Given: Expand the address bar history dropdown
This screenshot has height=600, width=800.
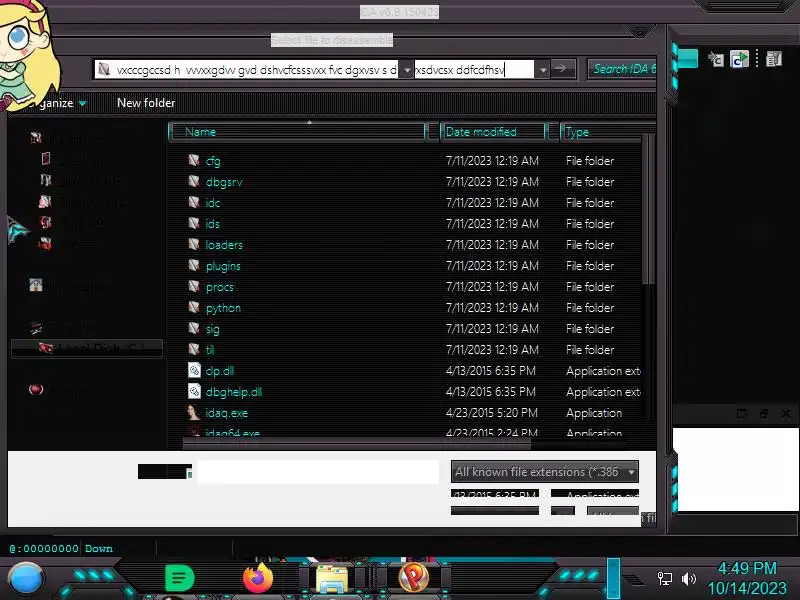Looking at the screenshot, I should pos(407,69).
